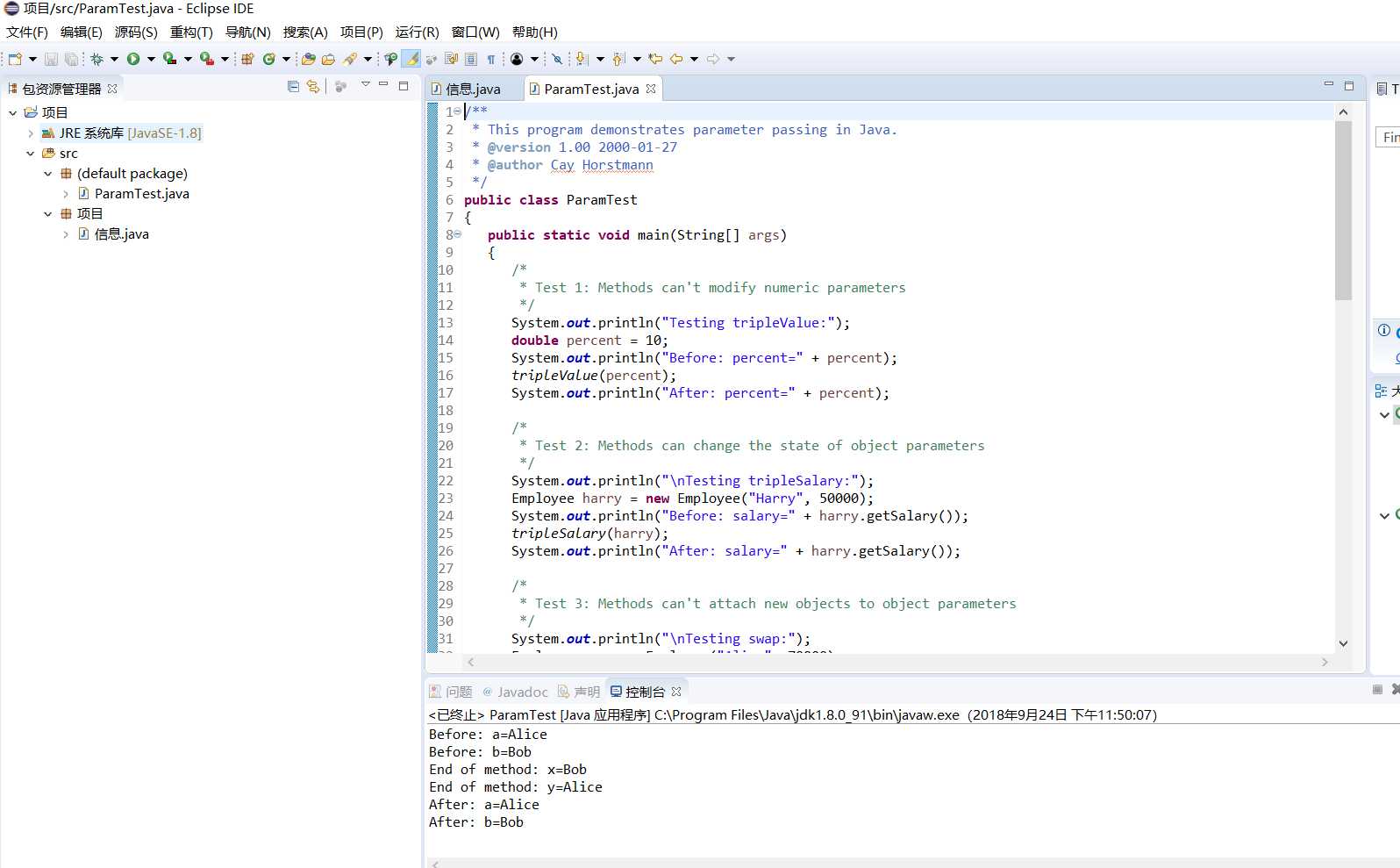Click the Save icon in toolbar
The height and width of the screenshot is (868, 1400).
pos(51,59)
